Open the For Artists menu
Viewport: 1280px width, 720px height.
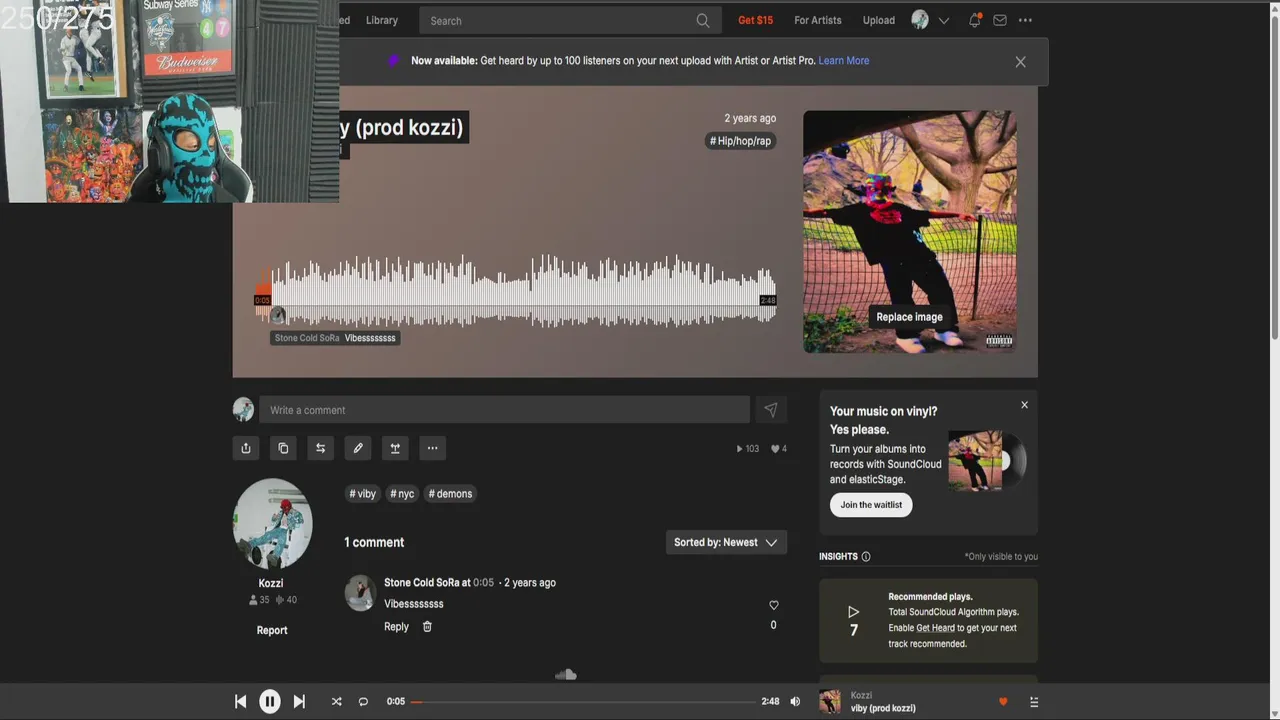[x=818, y=20]
